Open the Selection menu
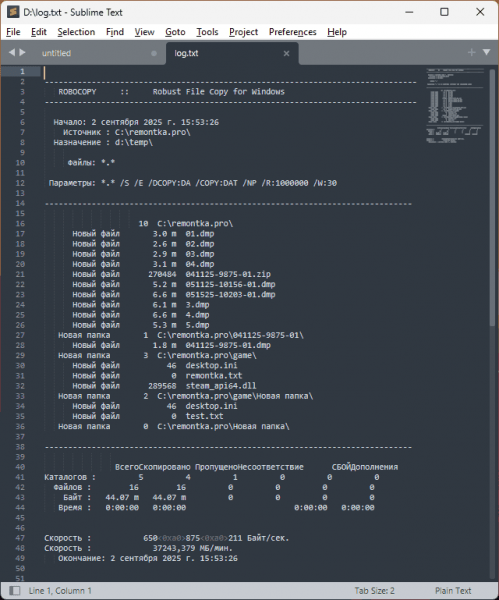 [76, 32]
